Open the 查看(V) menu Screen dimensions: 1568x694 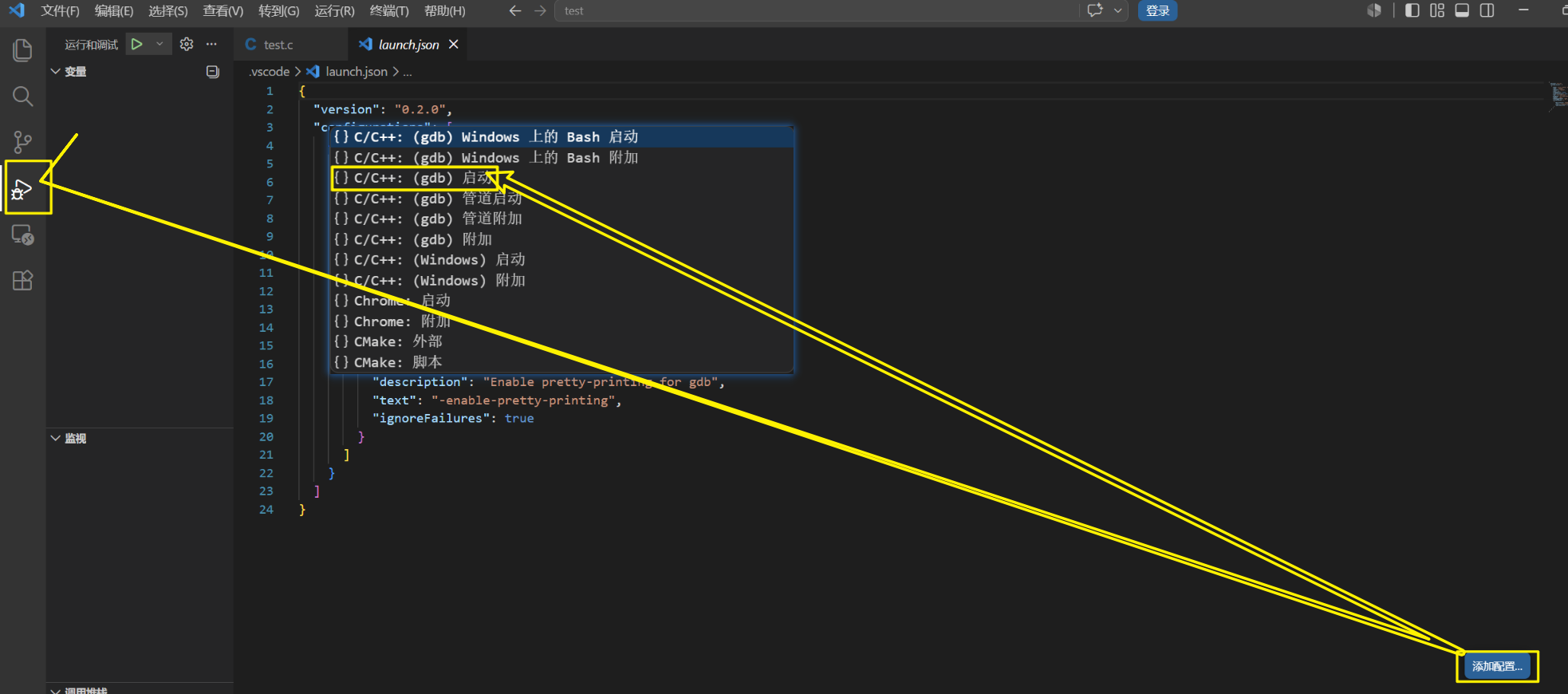point(223,10)
